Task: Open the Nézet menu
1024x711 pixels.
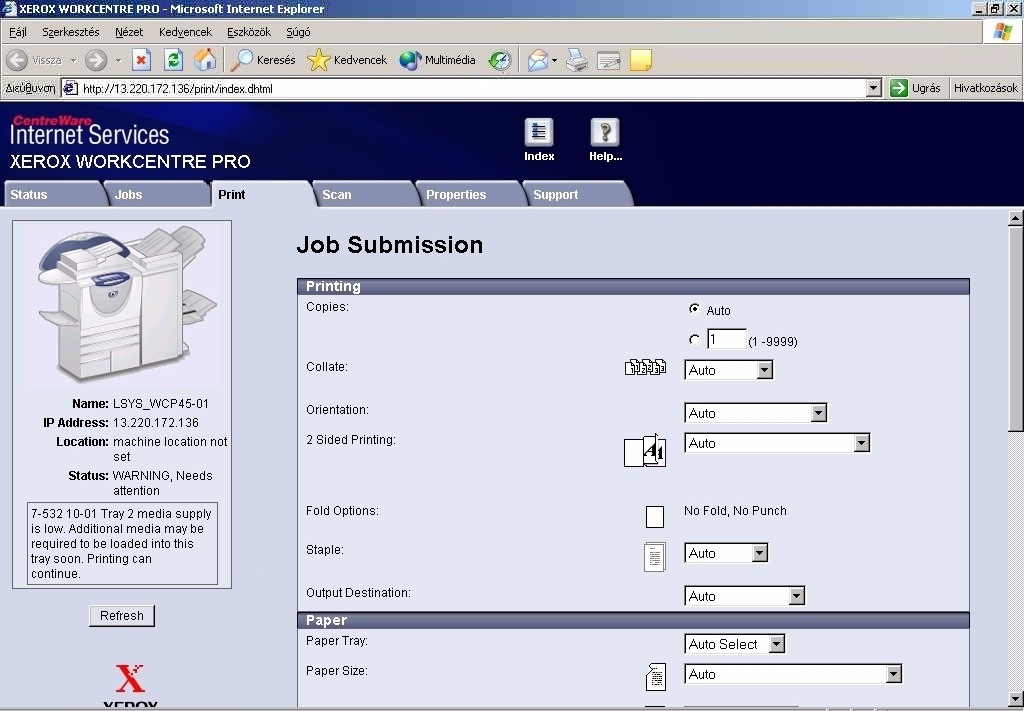Action: click(x=129, y=32)
